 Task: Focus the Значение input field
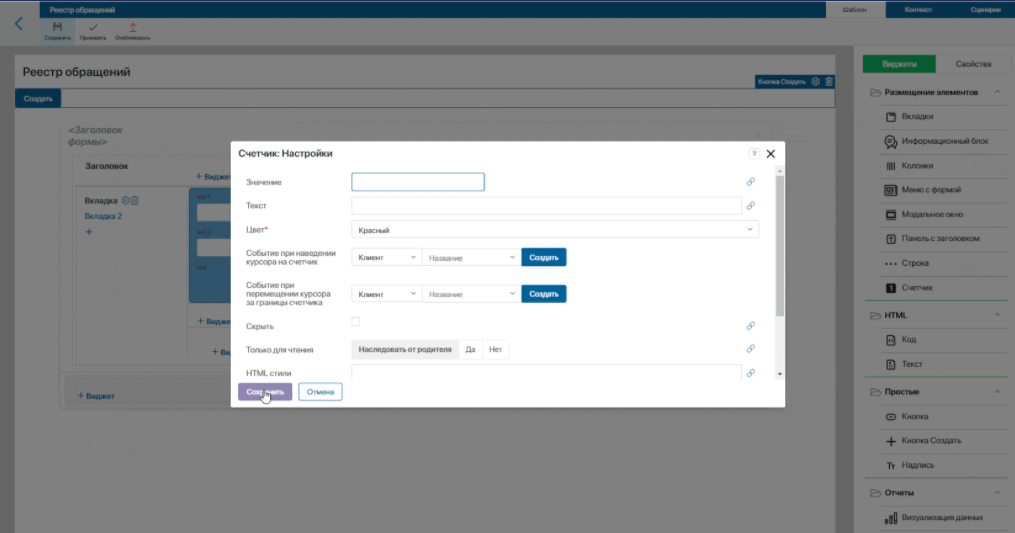tap(418, 182)
